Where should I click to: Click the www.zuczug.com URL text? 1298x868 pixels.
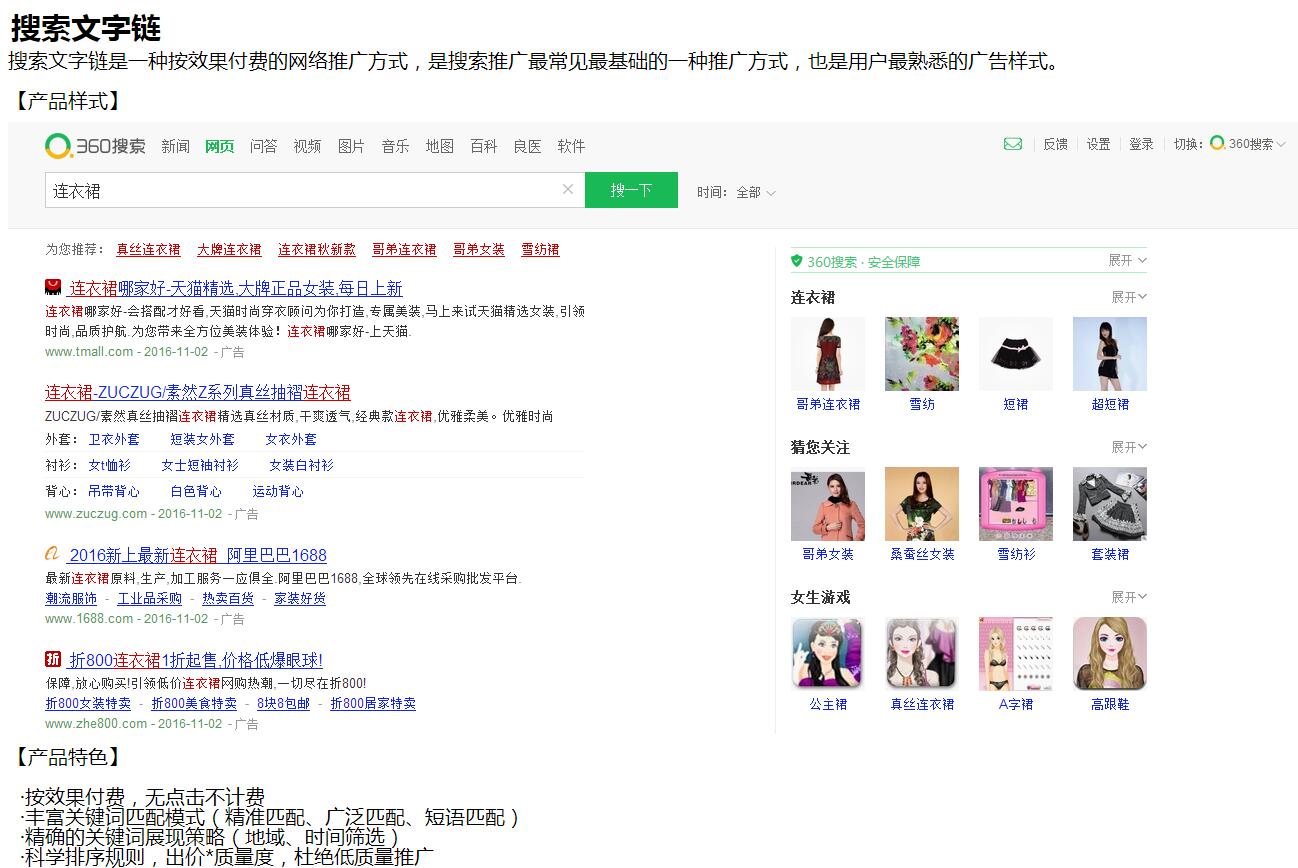pyautogui.click(x=96, y=513)
